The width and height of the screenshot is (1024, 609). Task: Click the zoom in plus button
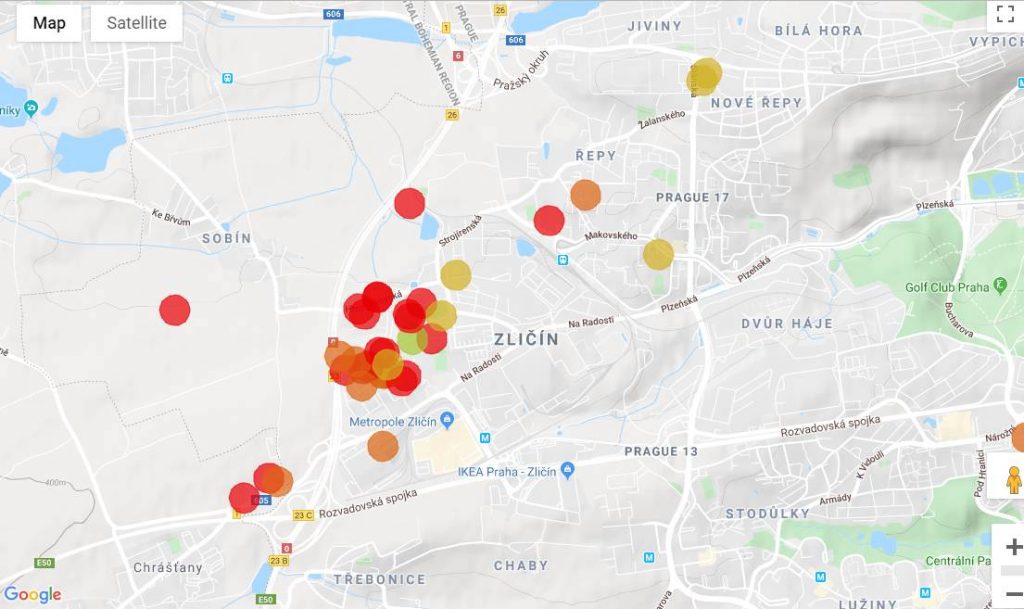click(x=1012, y=546)
